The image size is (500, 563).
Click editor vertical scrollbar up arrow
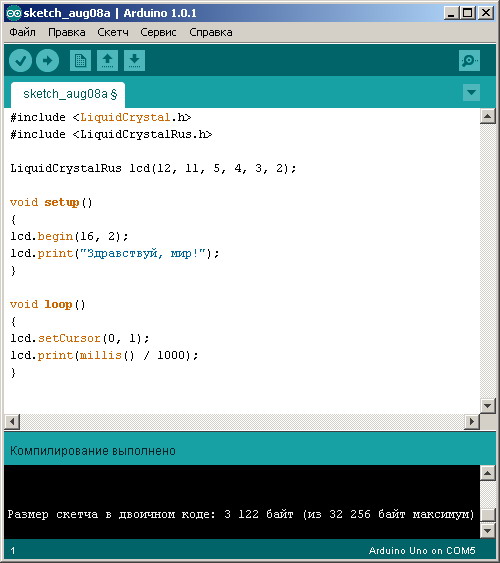coord(487,116)
